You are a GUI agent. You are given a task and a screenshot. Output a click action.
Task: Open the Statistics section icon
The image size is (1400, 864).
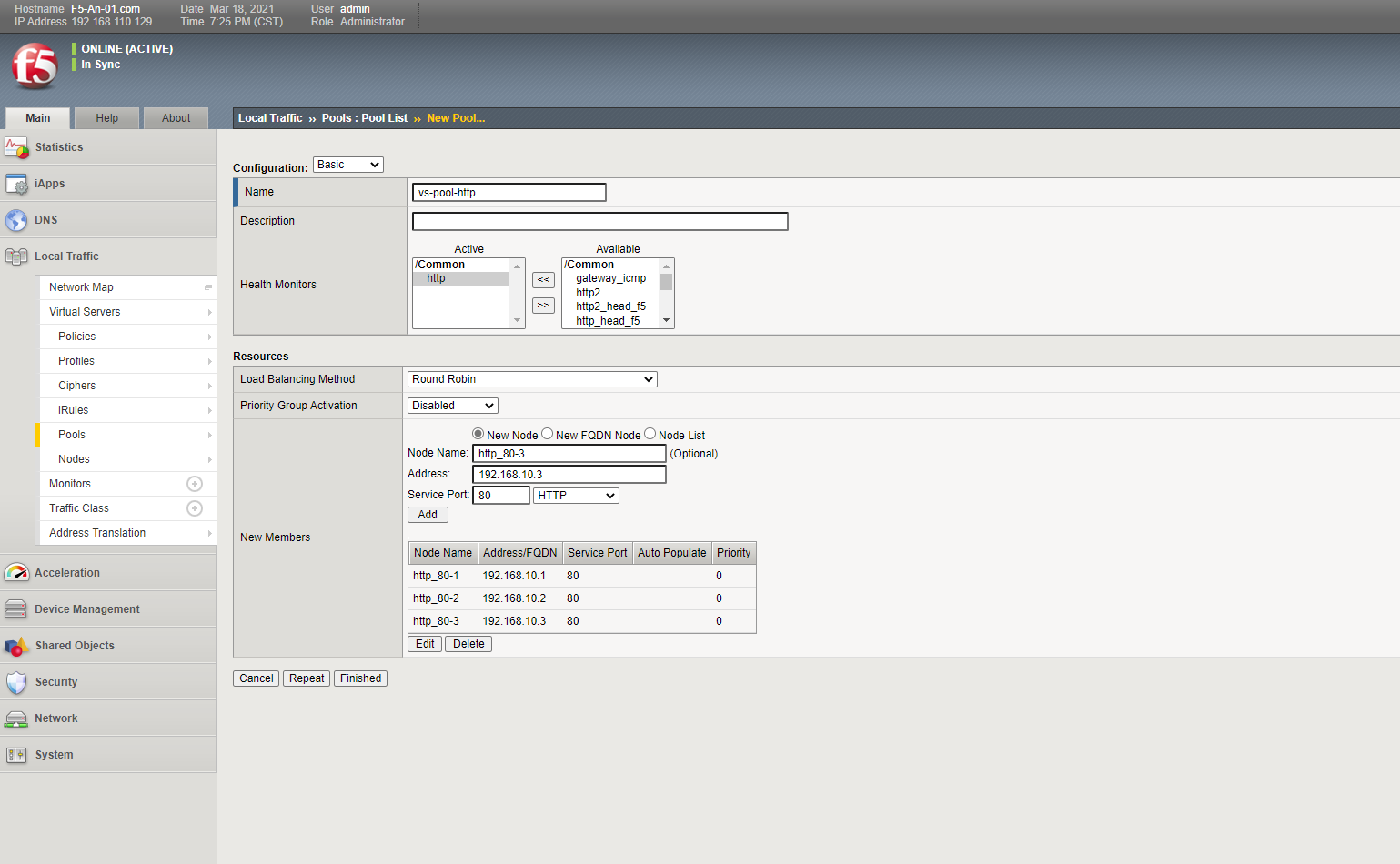pos(16,147)
